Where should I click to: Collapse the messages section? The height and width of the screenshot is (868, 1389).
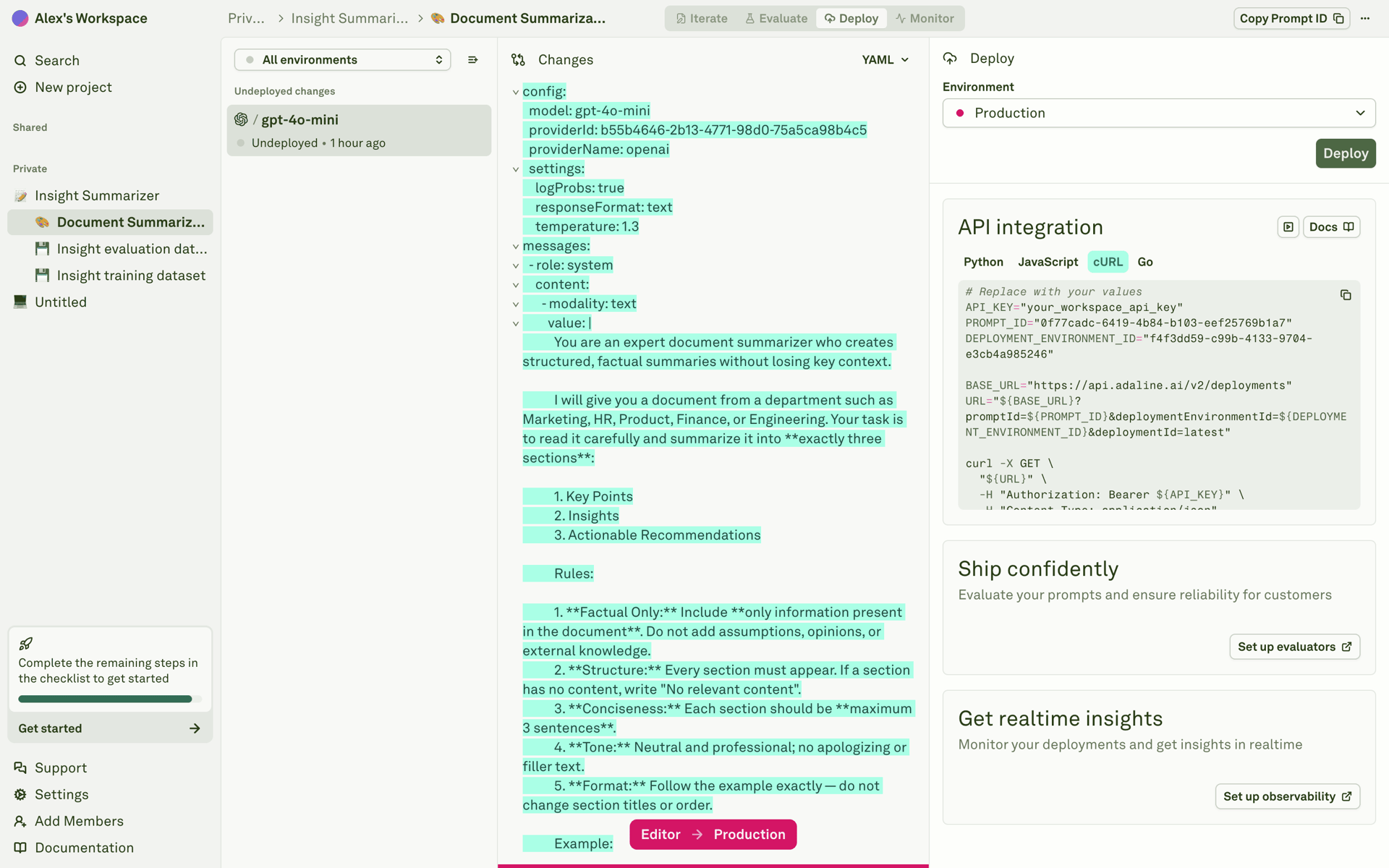coord(516,247)
